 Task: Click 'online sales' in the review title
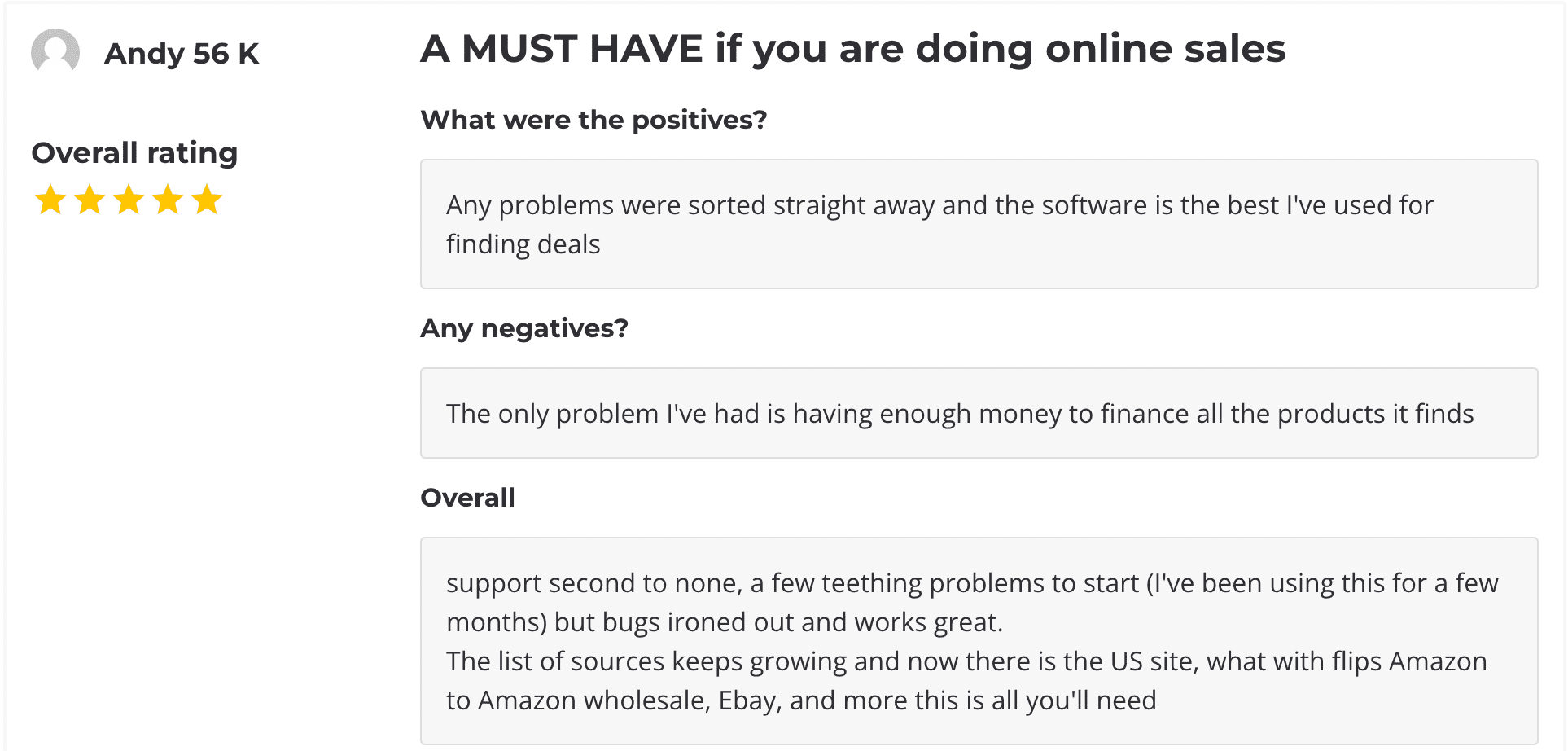1166,49
